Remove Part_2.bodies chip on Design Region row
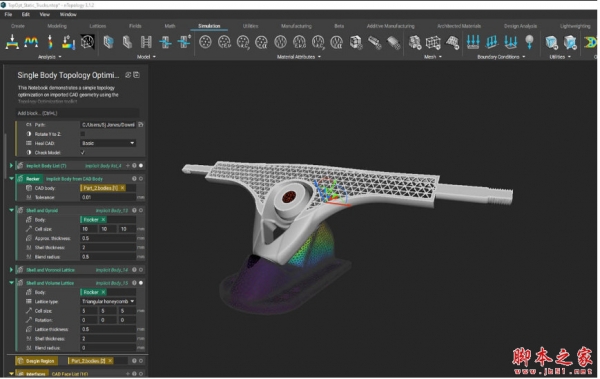Image resolution: width=600 pixels, height=379 pixels. (110, 361)
